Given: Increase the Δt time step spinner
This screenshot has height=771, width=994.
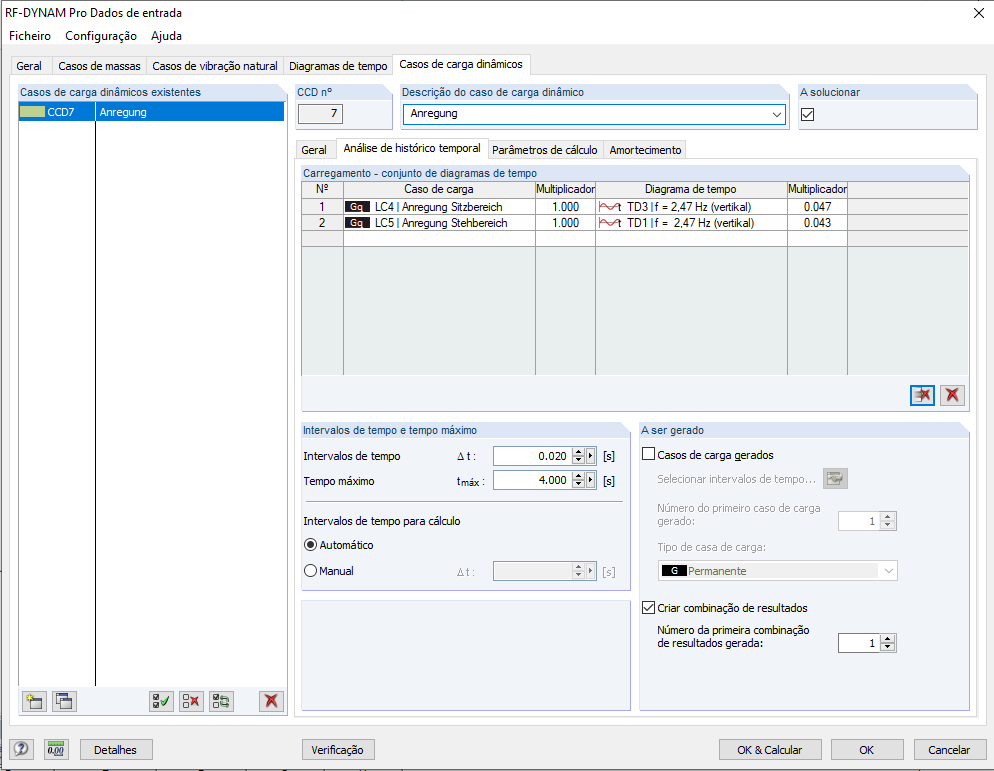Looking at the screenshot, I should pyautogui.click(x=578, y=452).
